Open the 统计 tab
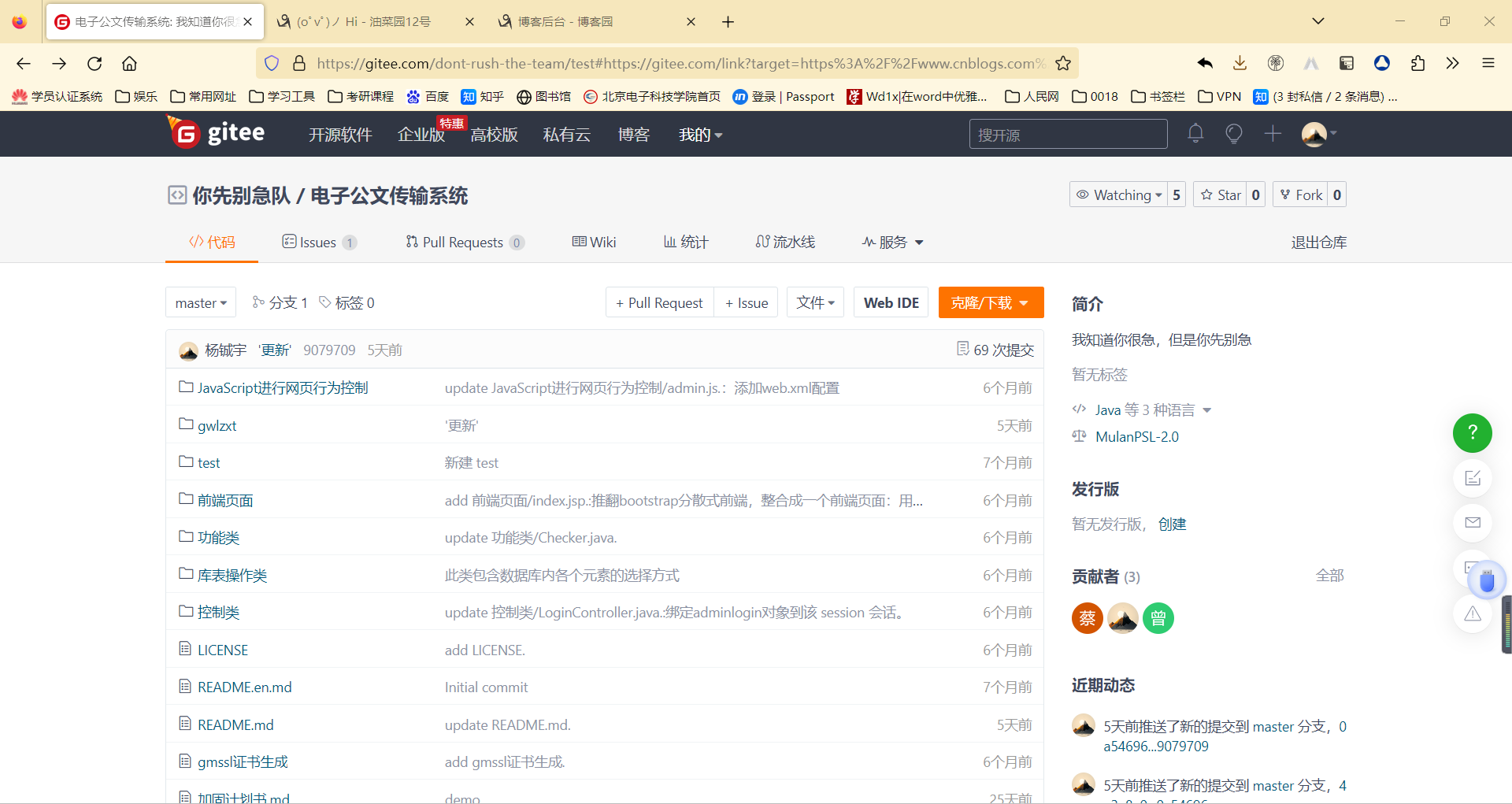1512x804 pixels. [x=686, y=242]
